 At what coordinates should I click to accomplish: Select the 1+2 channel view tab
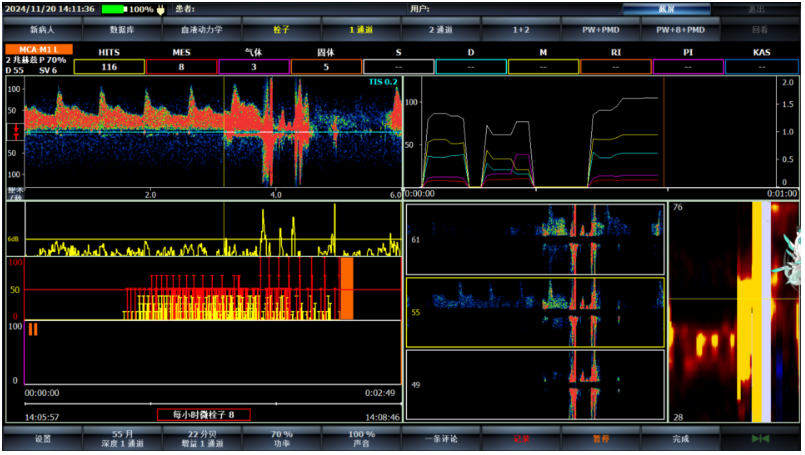tap(521, 30)
